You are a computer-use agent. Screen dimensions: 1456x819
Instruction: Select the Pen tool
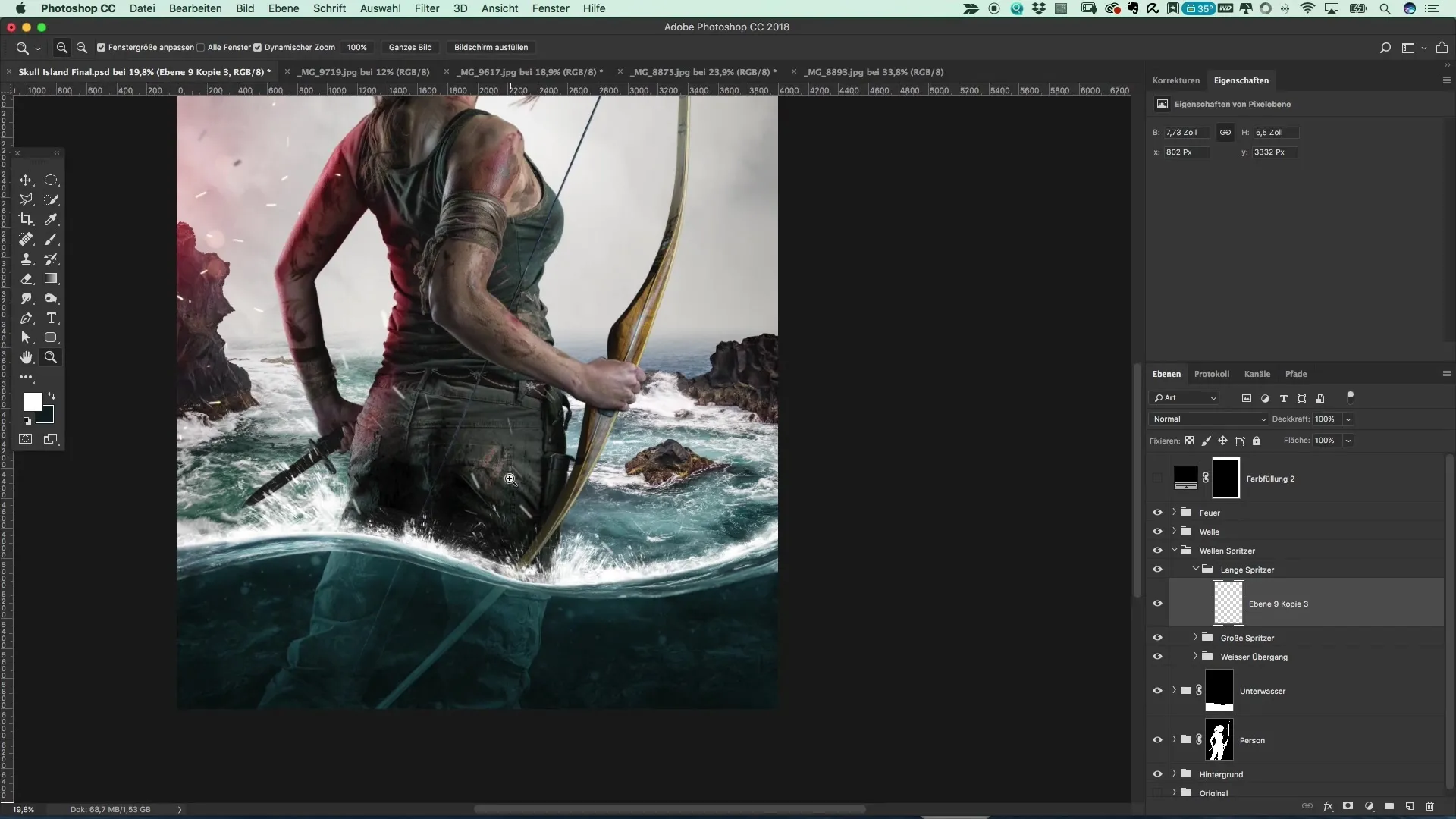(x=26, y=318)
